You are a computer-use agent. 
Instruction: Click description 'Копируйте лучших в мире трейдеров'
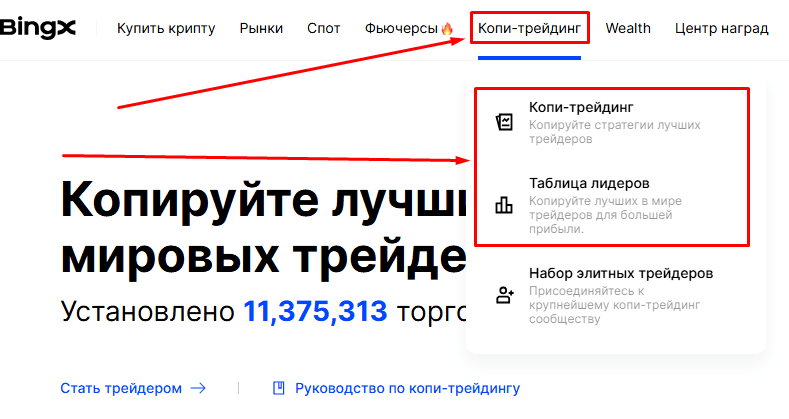pyautogui.click(x=605, y=215)
